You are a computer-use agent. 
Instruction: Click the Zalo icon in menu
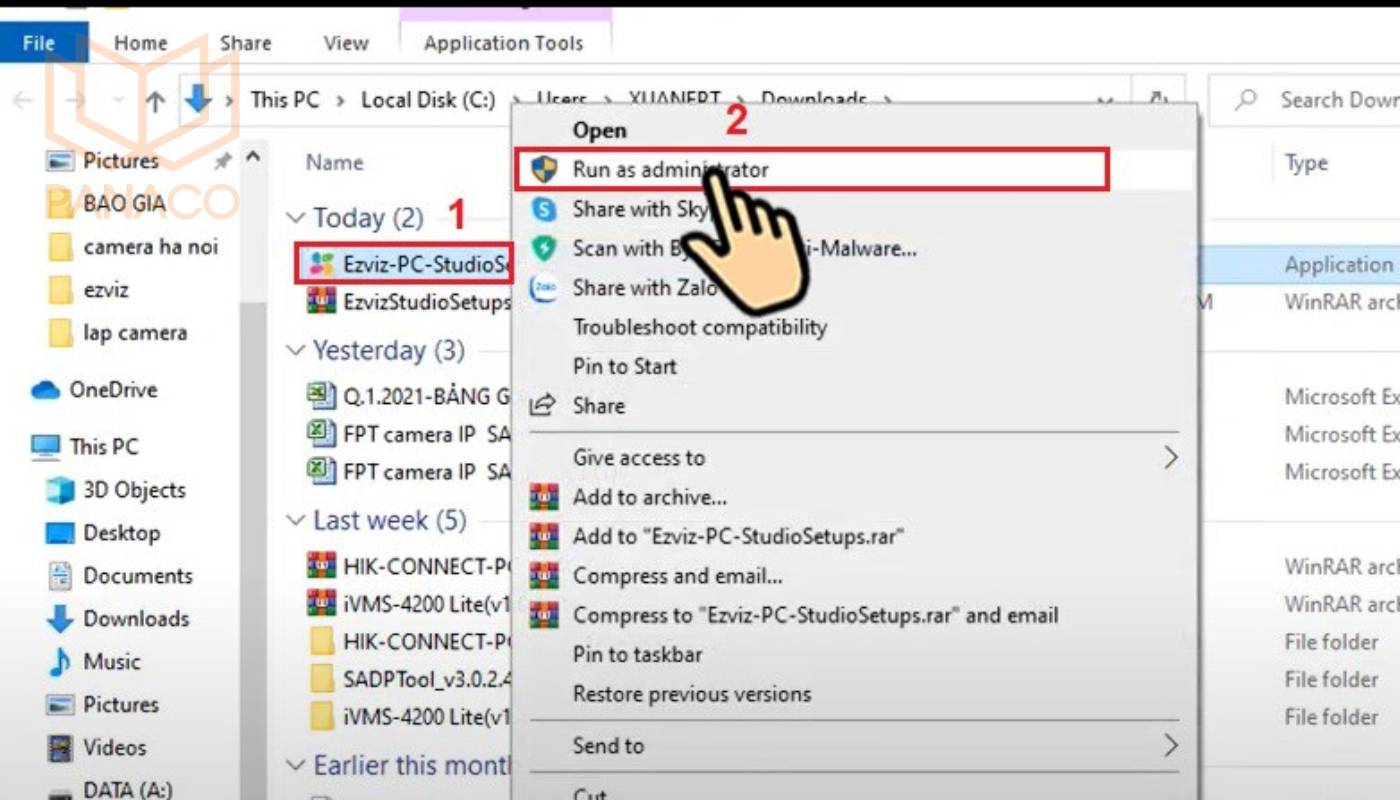pos(544,287)
